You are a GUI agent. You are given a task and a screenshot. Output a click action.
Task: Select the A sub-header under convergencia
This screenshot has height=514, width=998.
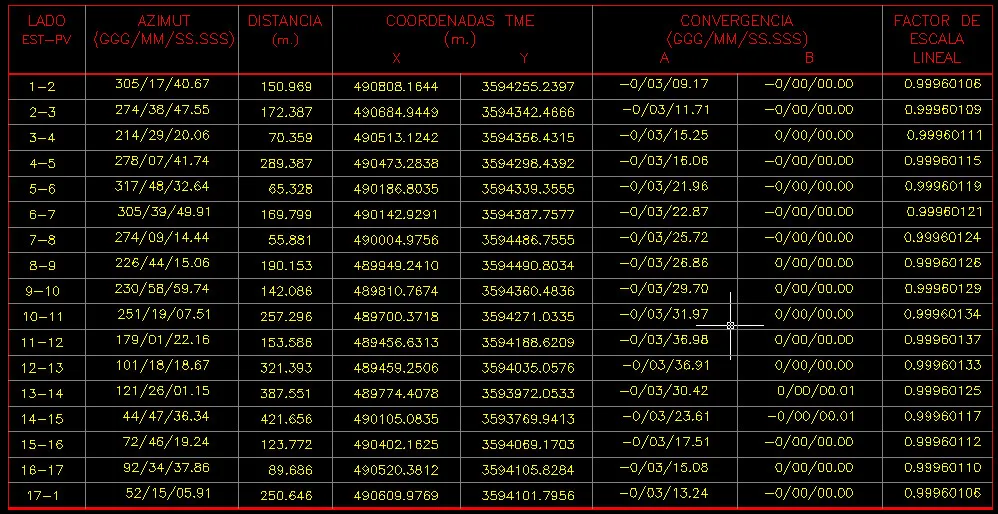point(664,59)
